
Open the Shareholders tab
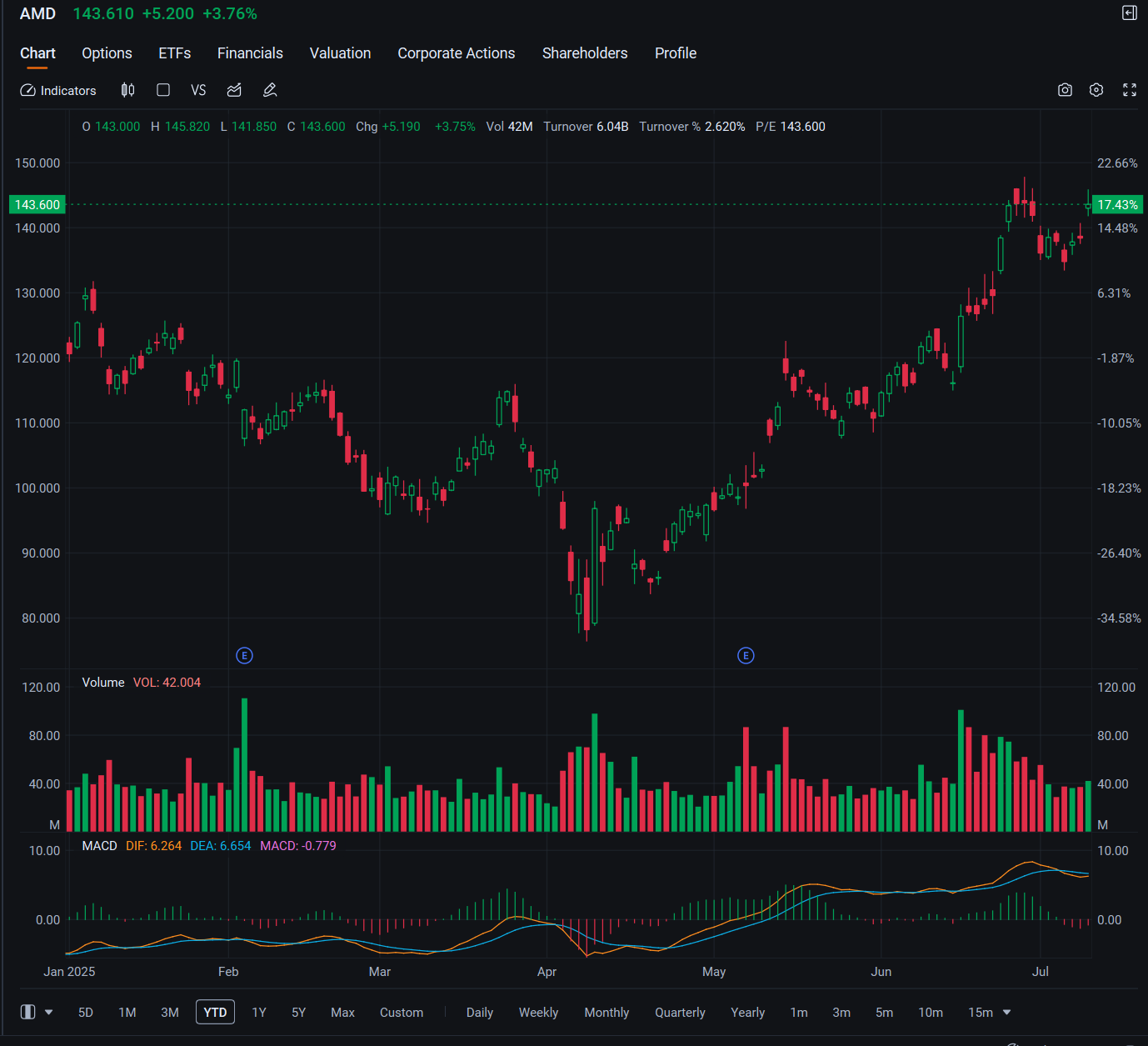pyautogui.click(x=585, y=53)
